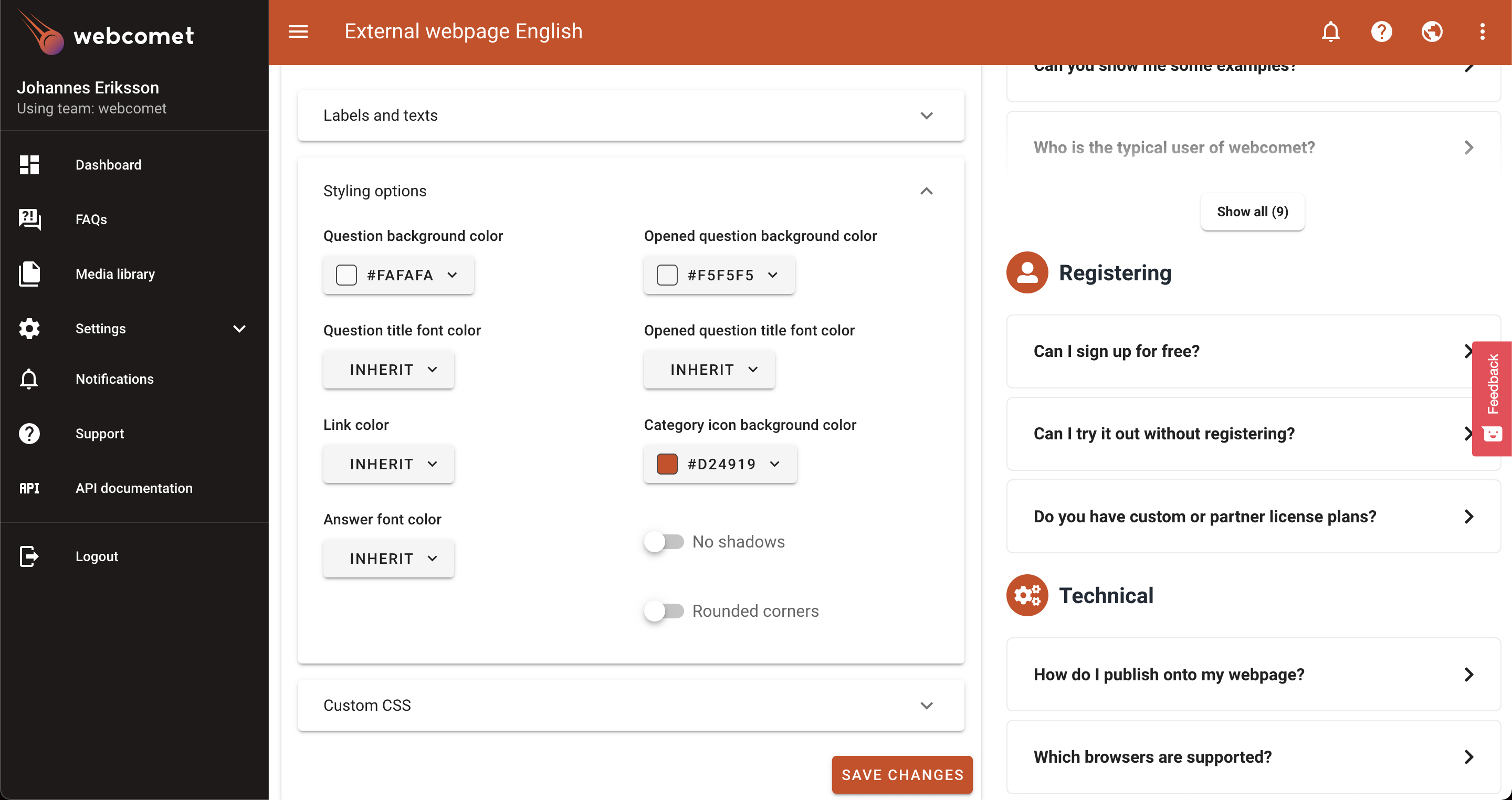Image resolution: width=1512 pixels, height=800 pixels.
Task: Open 'Which browsers are supported?' card
Action: 1253,757
